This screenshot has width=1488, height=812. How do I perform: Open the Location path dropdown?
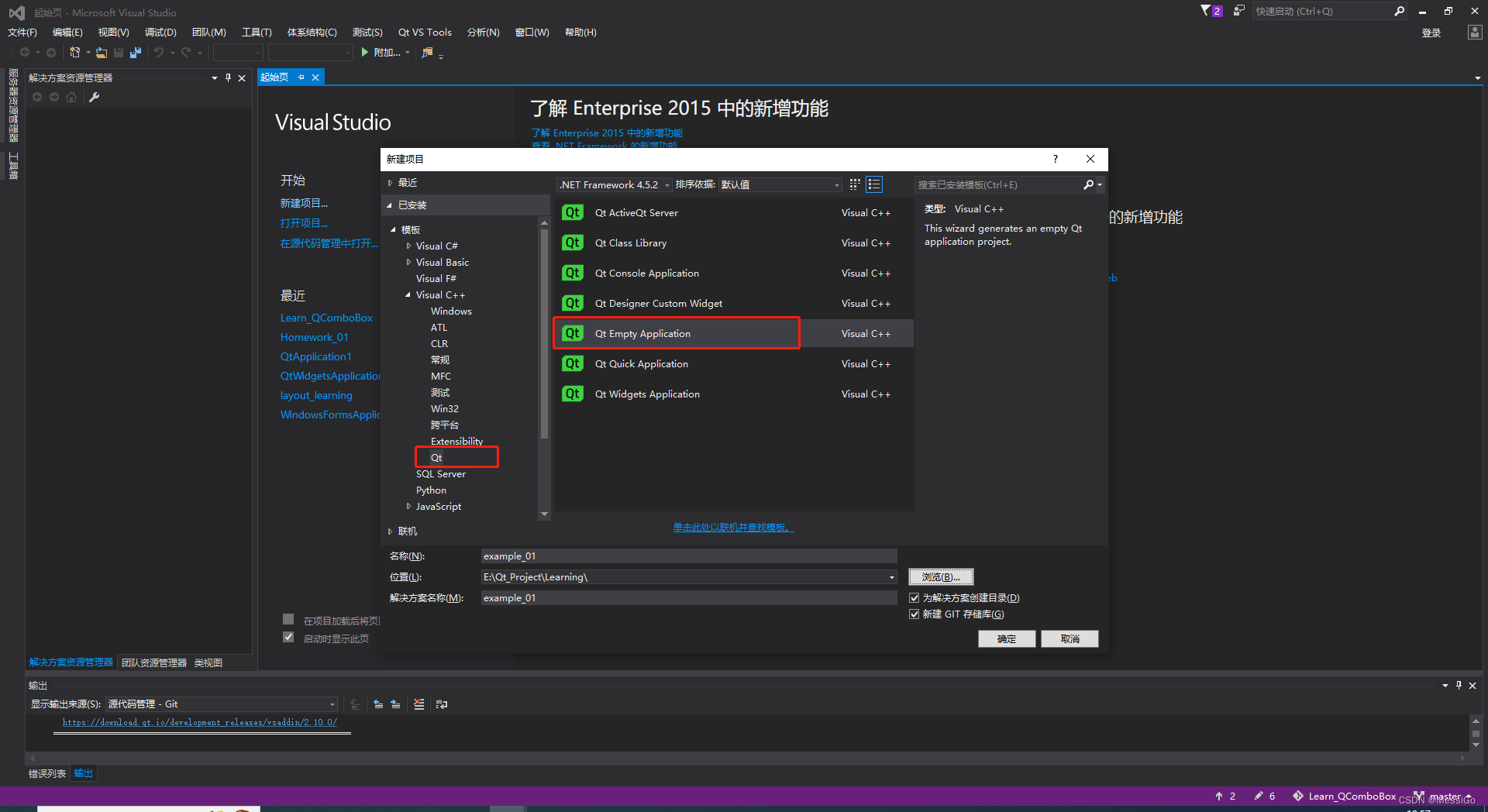coord(892,577)
